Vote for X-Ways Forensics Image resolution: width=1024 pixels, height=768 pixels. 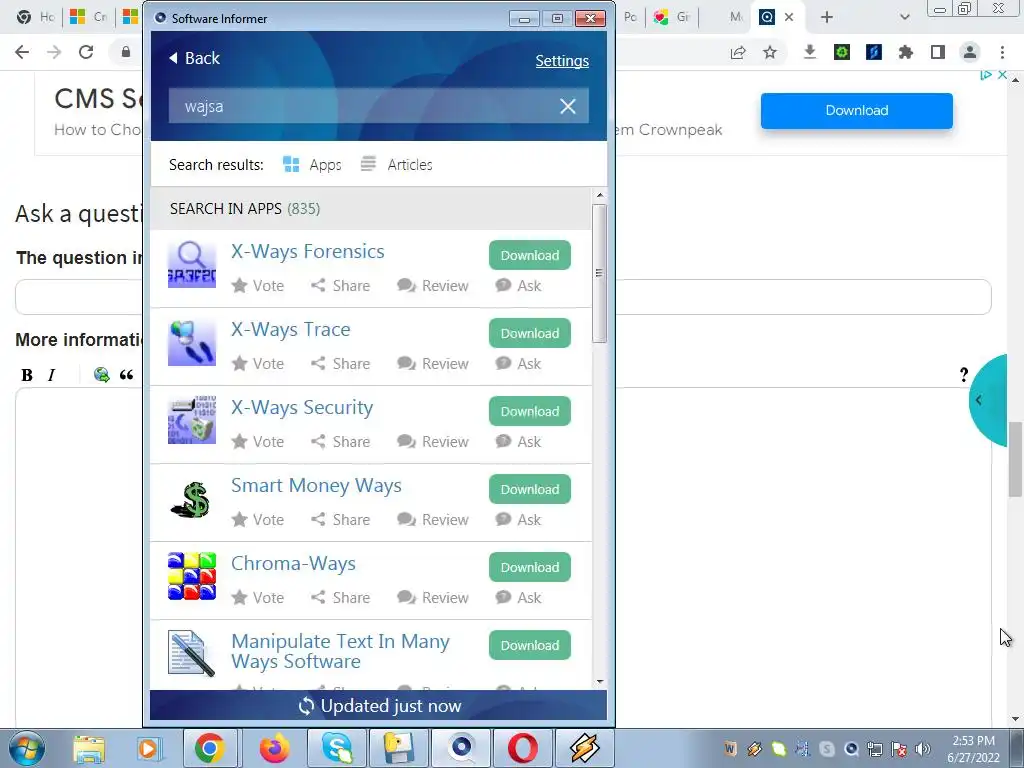(x=258, y=286)
